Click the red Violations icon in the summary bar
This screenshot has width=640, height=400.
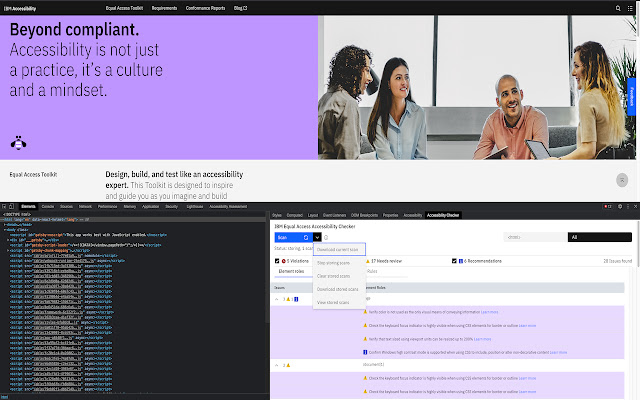pos(283,261)
